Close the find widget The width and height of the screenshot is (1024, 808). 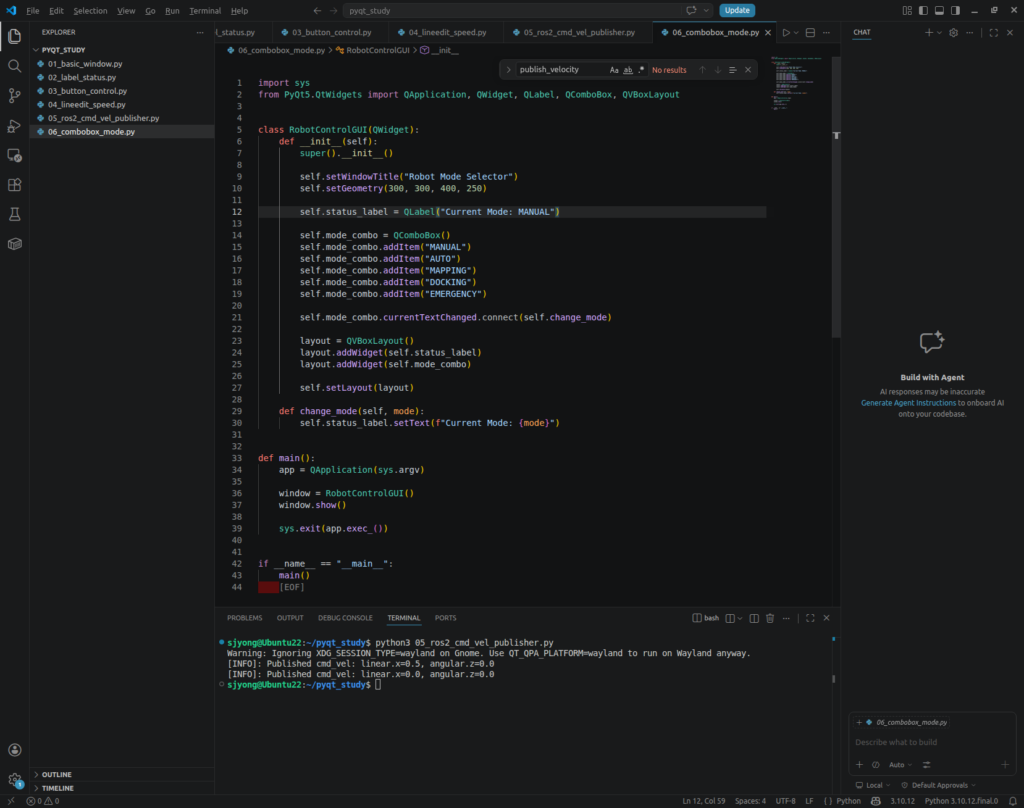click(748, 70)
